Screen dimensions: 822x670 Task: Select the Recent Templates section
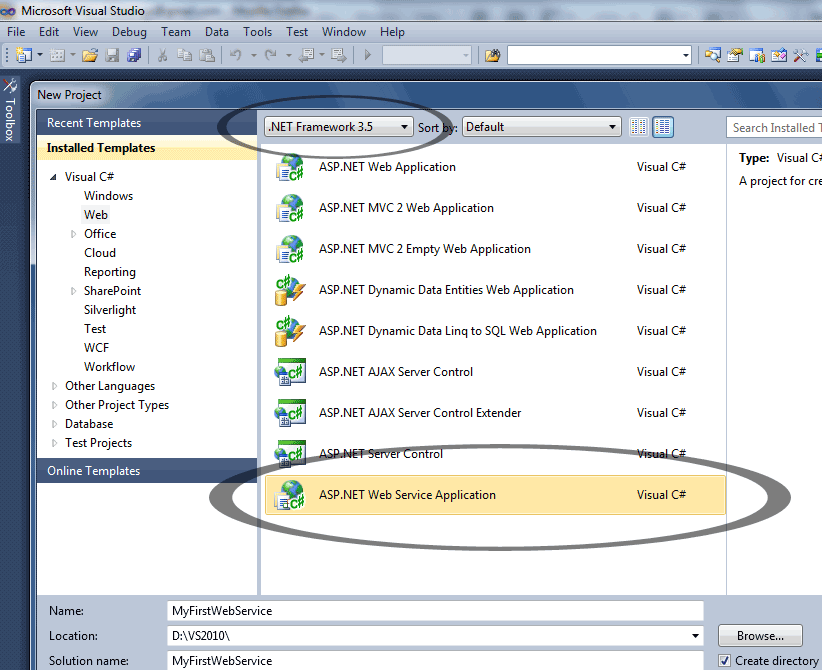tap(147, 123)
